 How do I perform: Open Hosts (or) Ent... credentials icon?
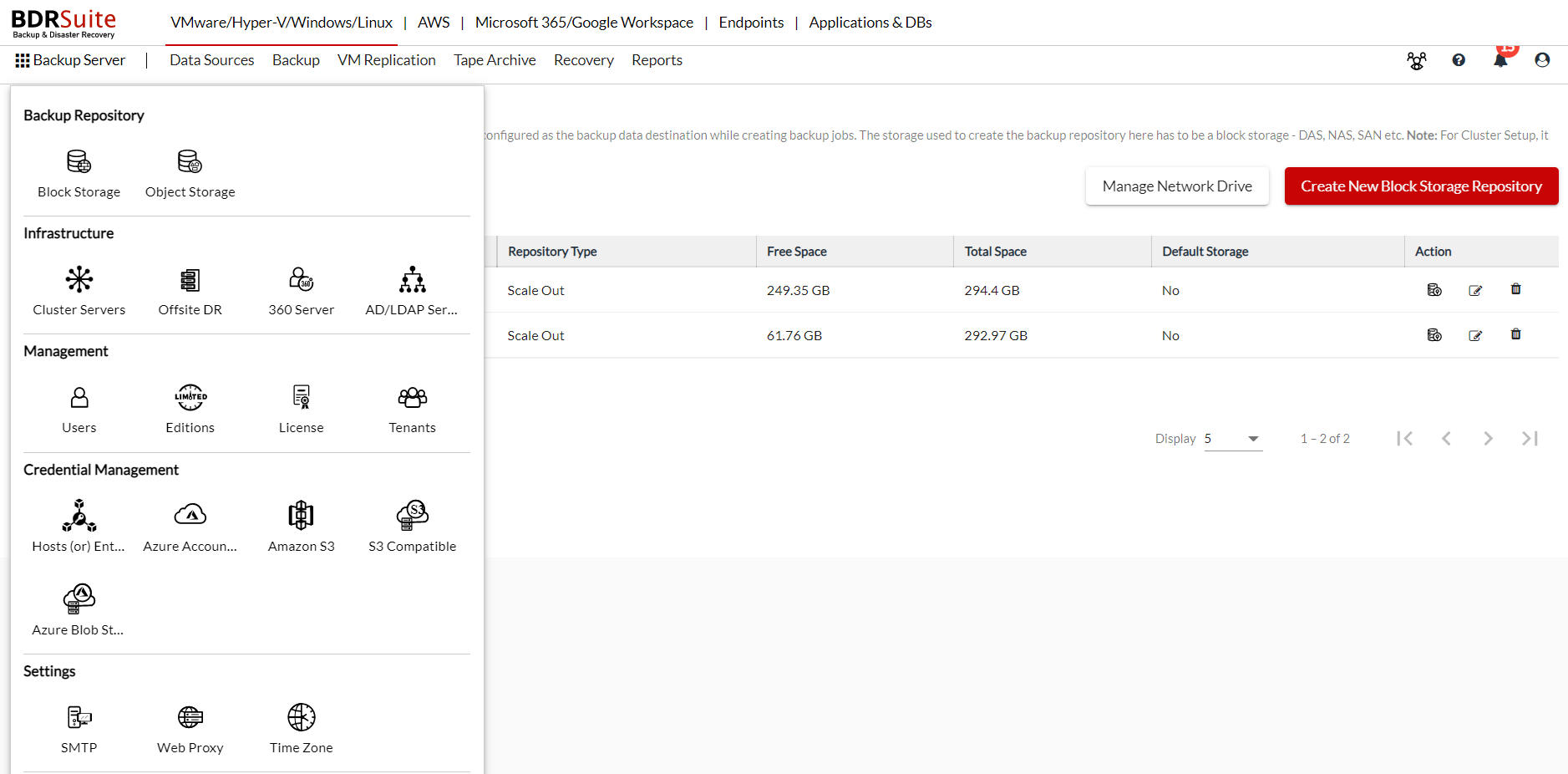pos(79,516)
